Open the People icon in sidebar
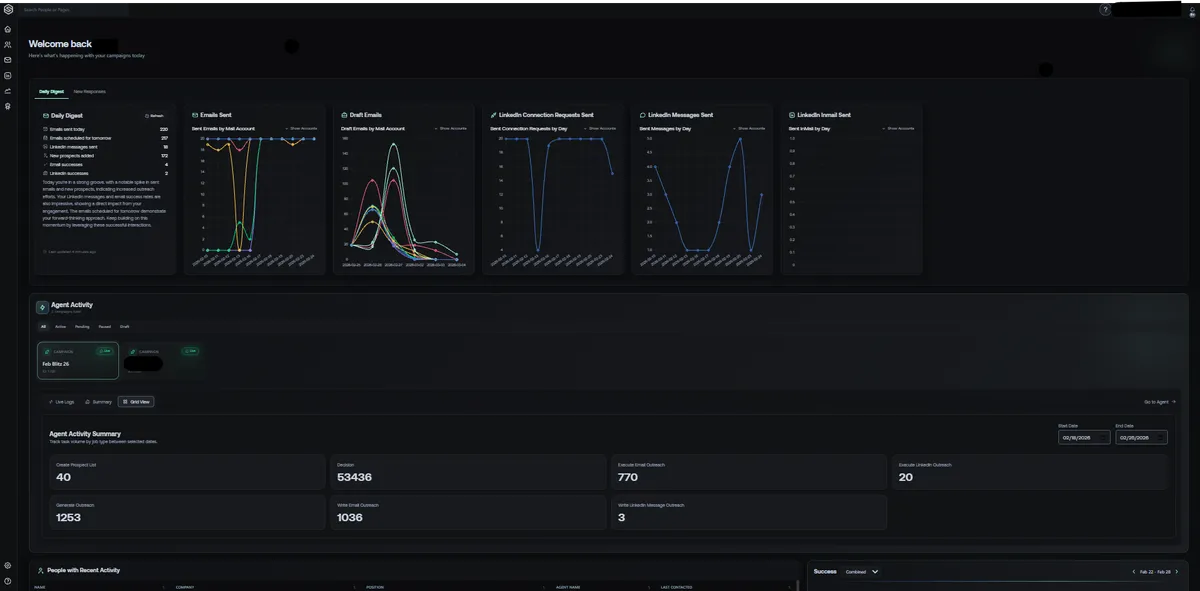The width and height of the screenshot is (1200, 591). pyautogui.click(x=7, y=44)
